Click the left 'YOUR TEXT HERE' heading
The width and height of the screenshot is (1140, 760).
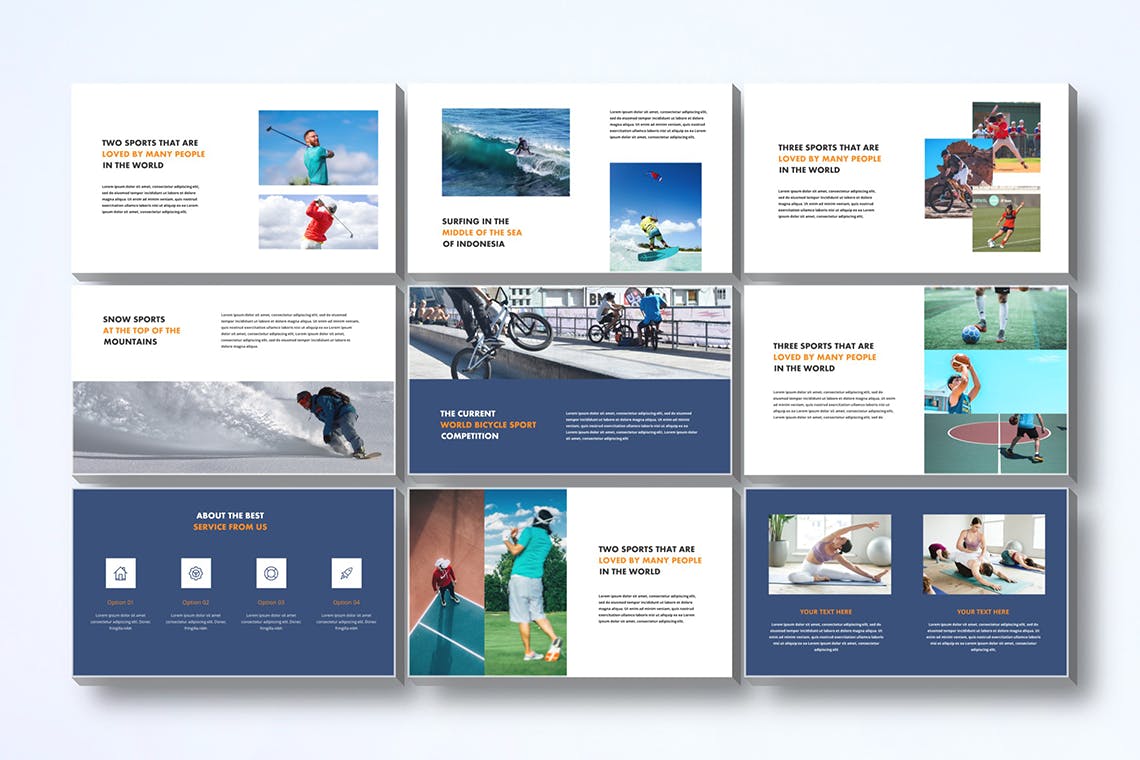(826, 611)
